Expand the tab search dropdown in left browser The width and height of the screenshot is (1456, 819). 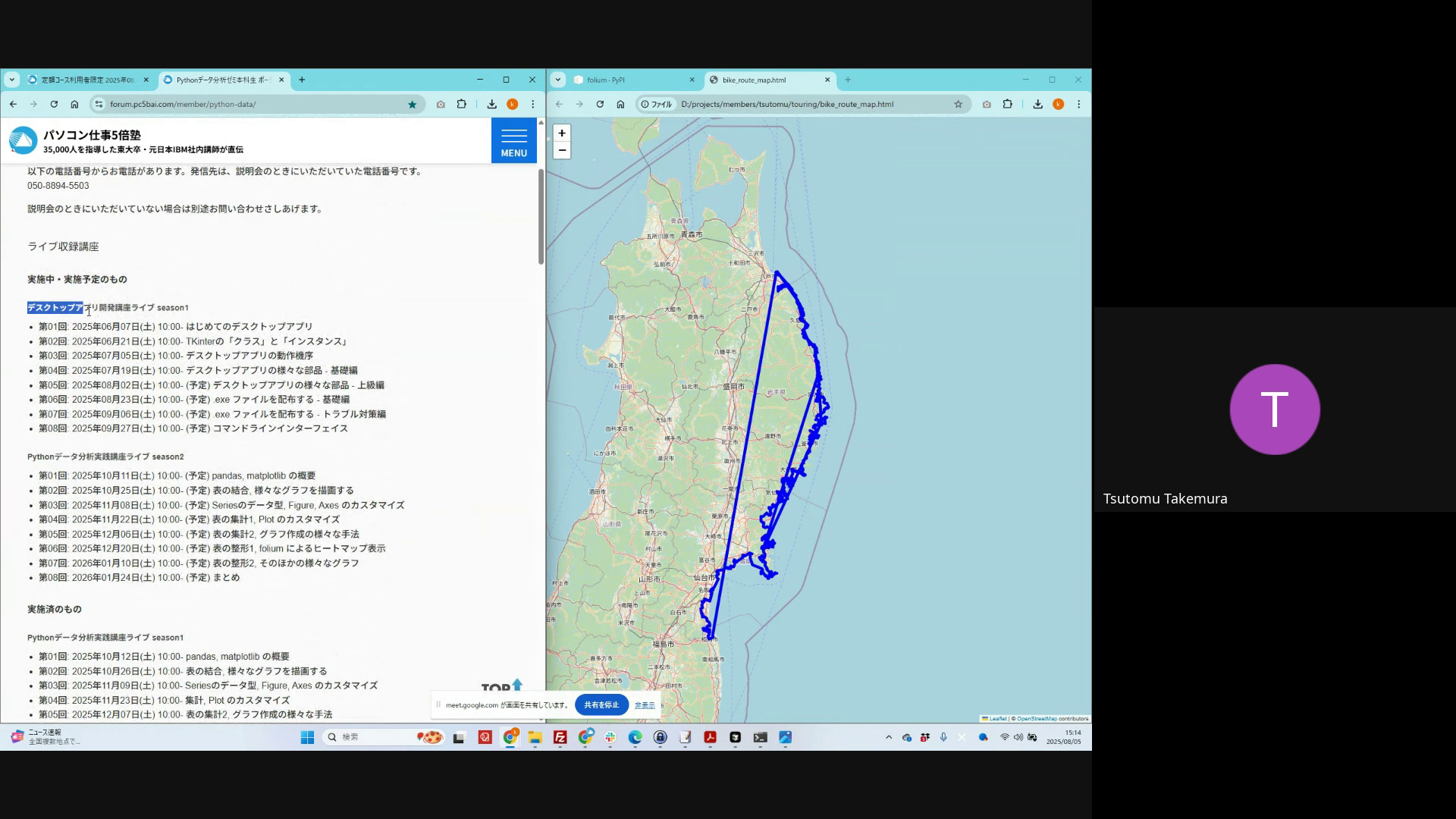click(12, 80)
